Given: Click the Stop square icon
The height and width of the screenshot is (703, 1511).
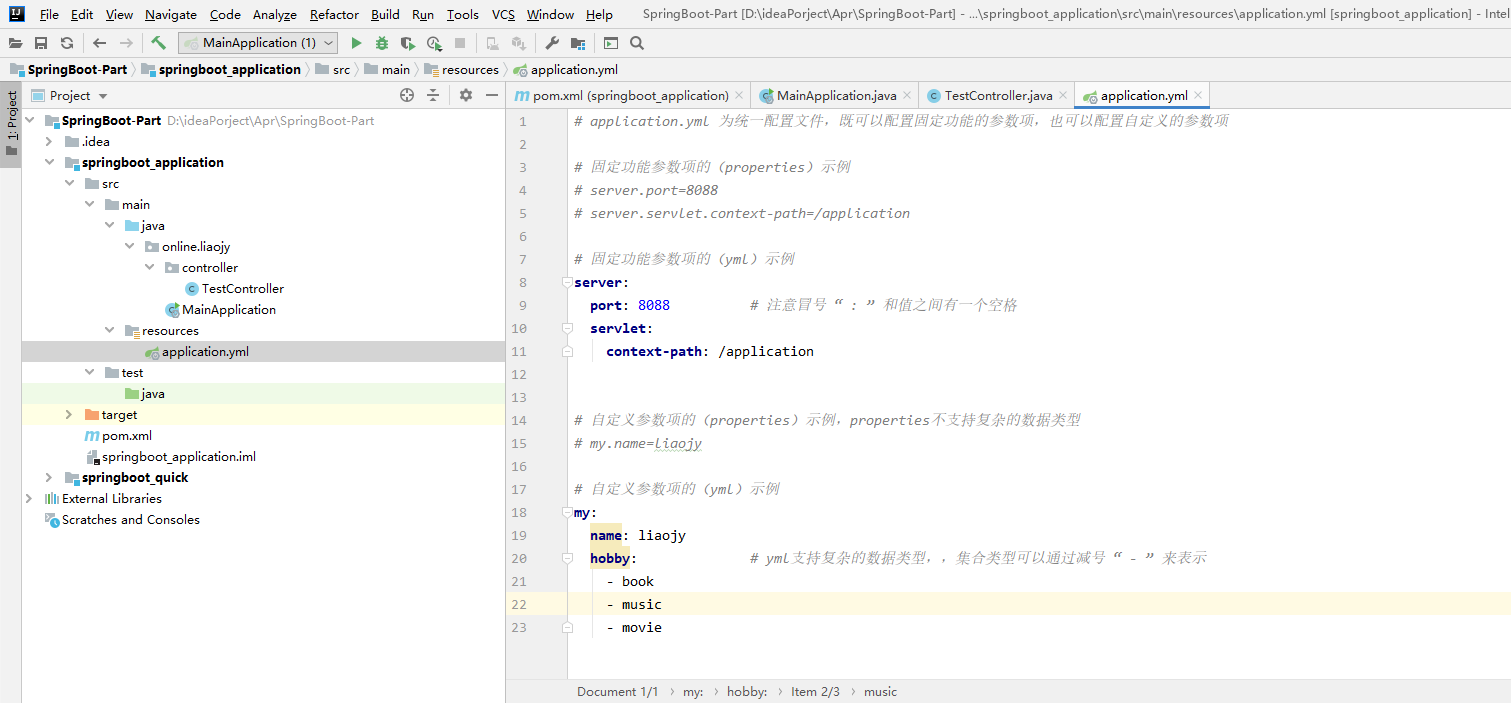Looking at the screenshot, I should point(460,43).
